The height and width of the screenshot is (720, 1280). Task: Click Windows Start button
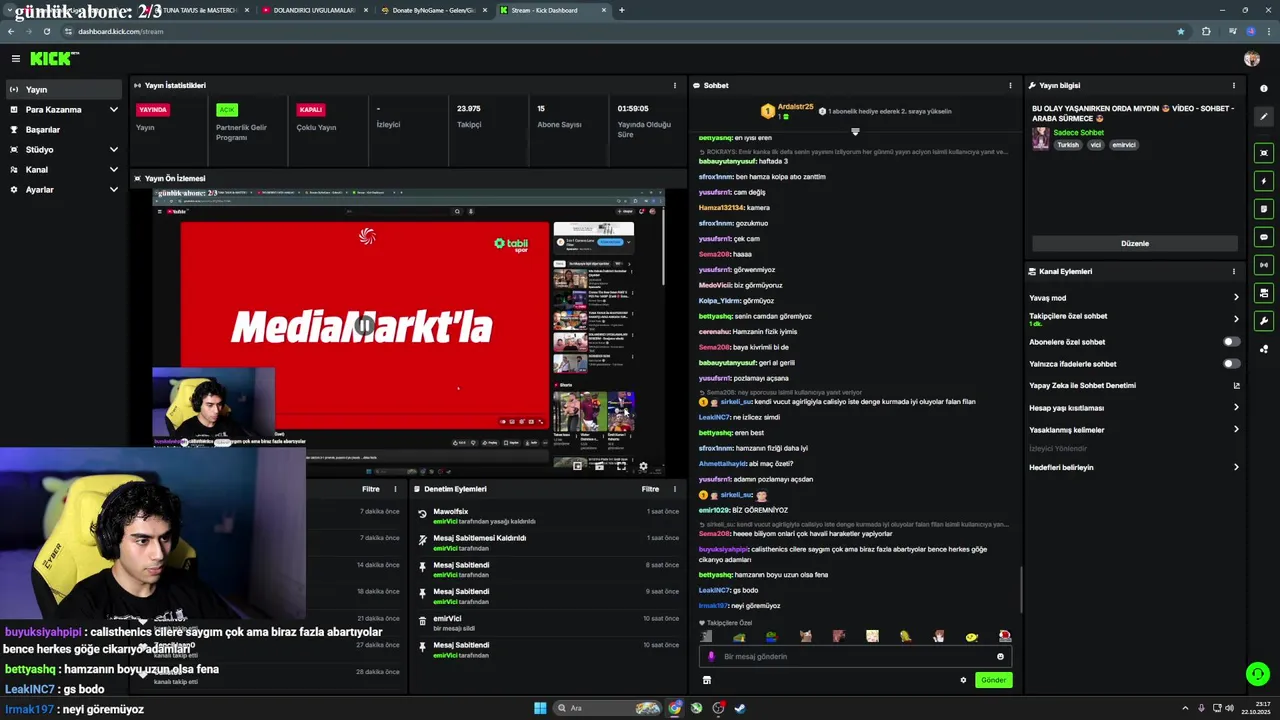click(x=540, y=708)
